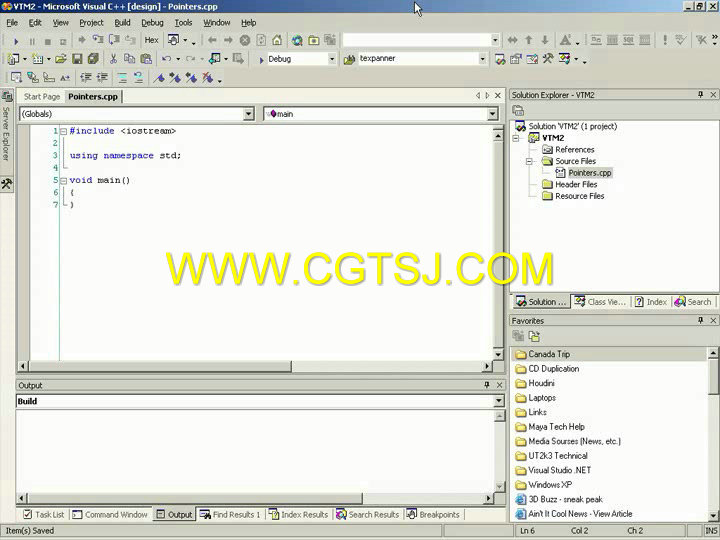Open the (Globals) scope dropdown

(x=248, y=114)
